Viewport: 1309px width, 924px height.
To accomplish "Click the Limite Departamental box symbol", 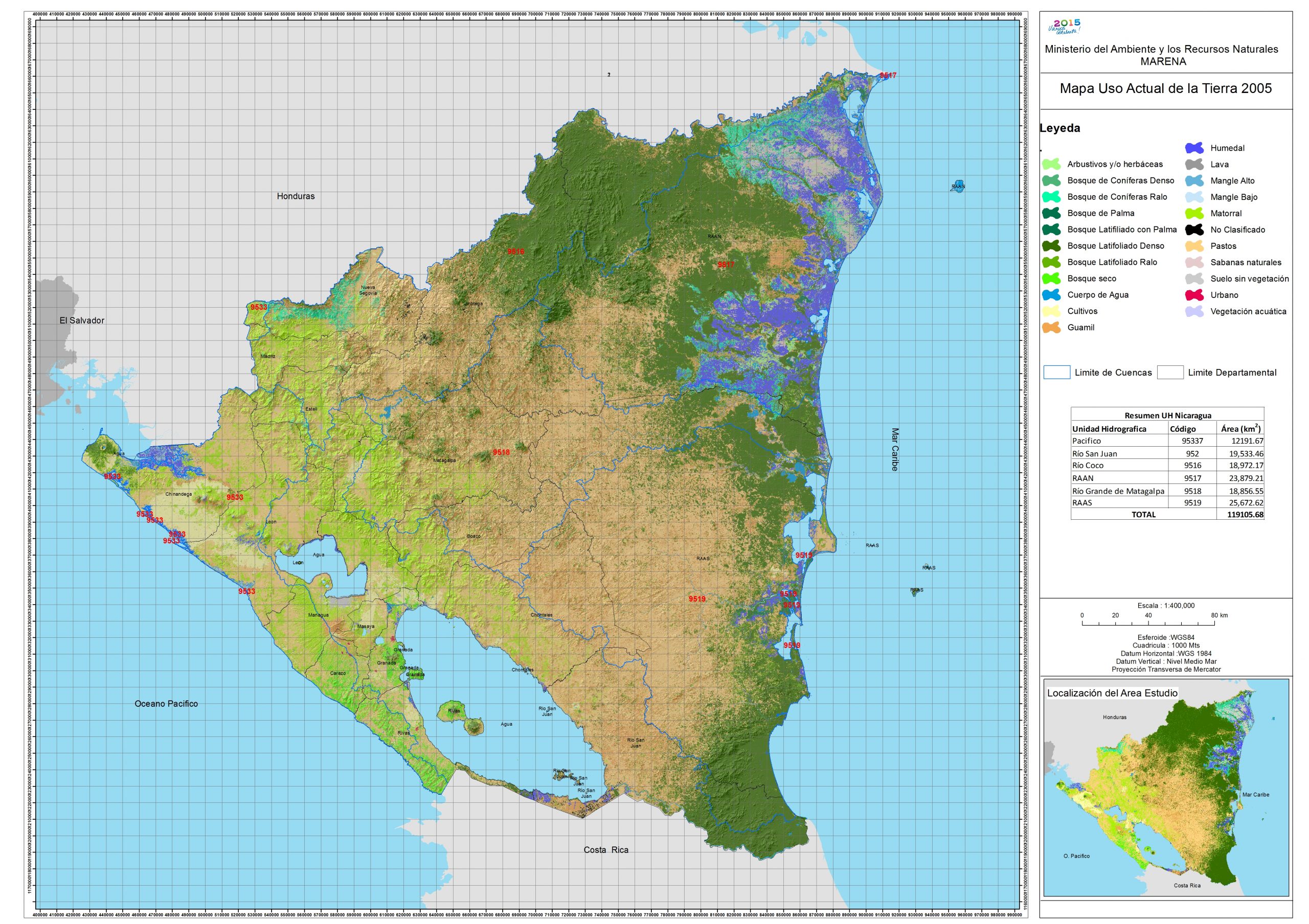I will coord(1170,373).
